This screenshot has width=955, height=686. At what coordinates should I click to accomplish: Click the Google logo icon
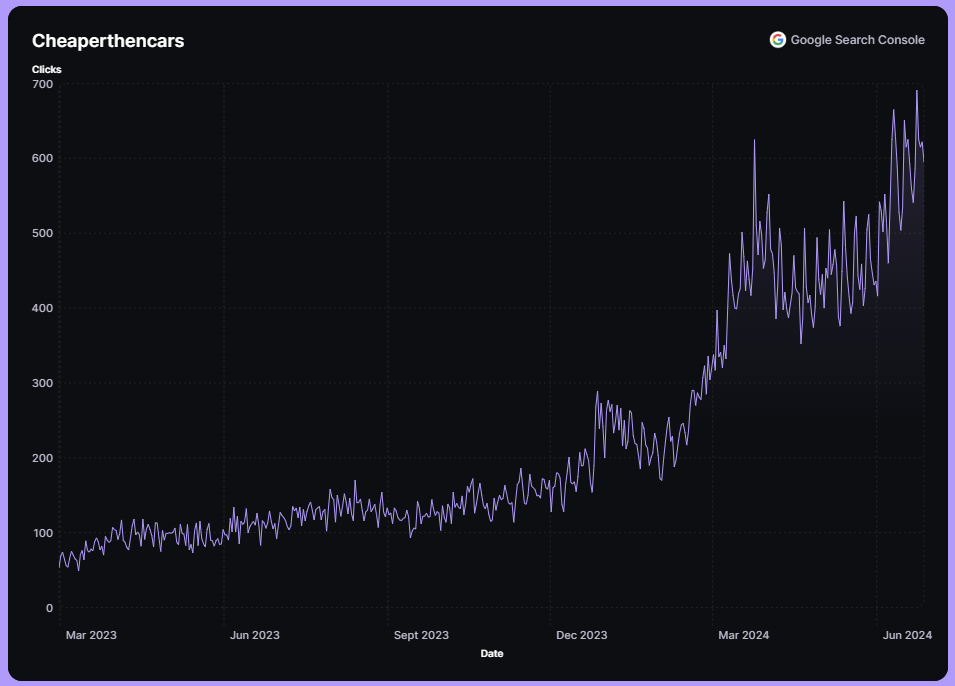tap(777, 40)
